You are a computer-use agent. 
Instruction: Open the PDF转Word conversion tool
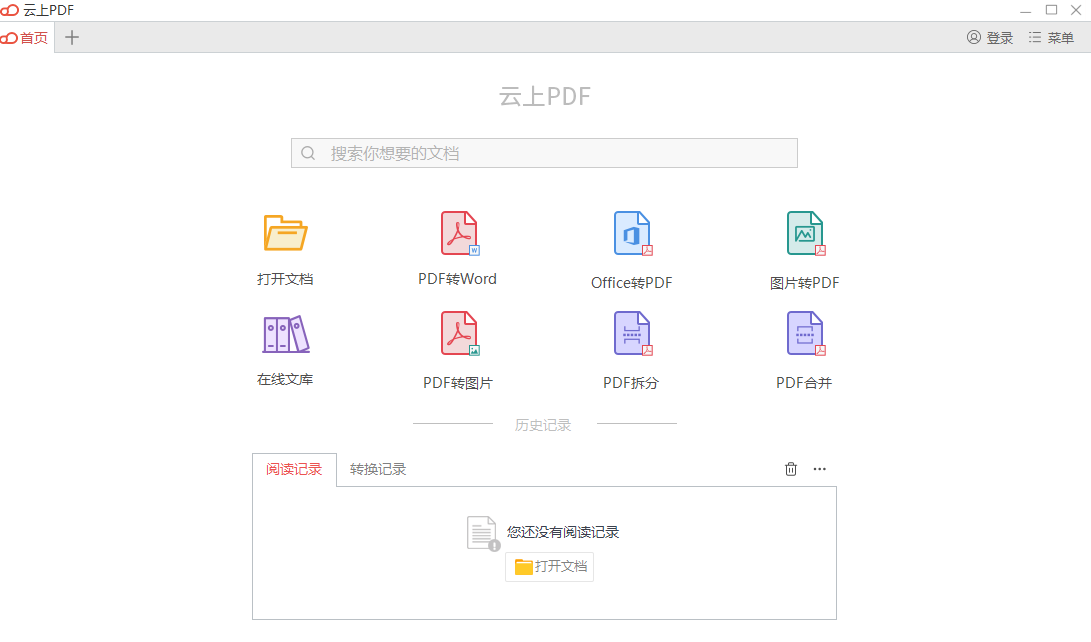pyautogui.click(x=457, y=245)
